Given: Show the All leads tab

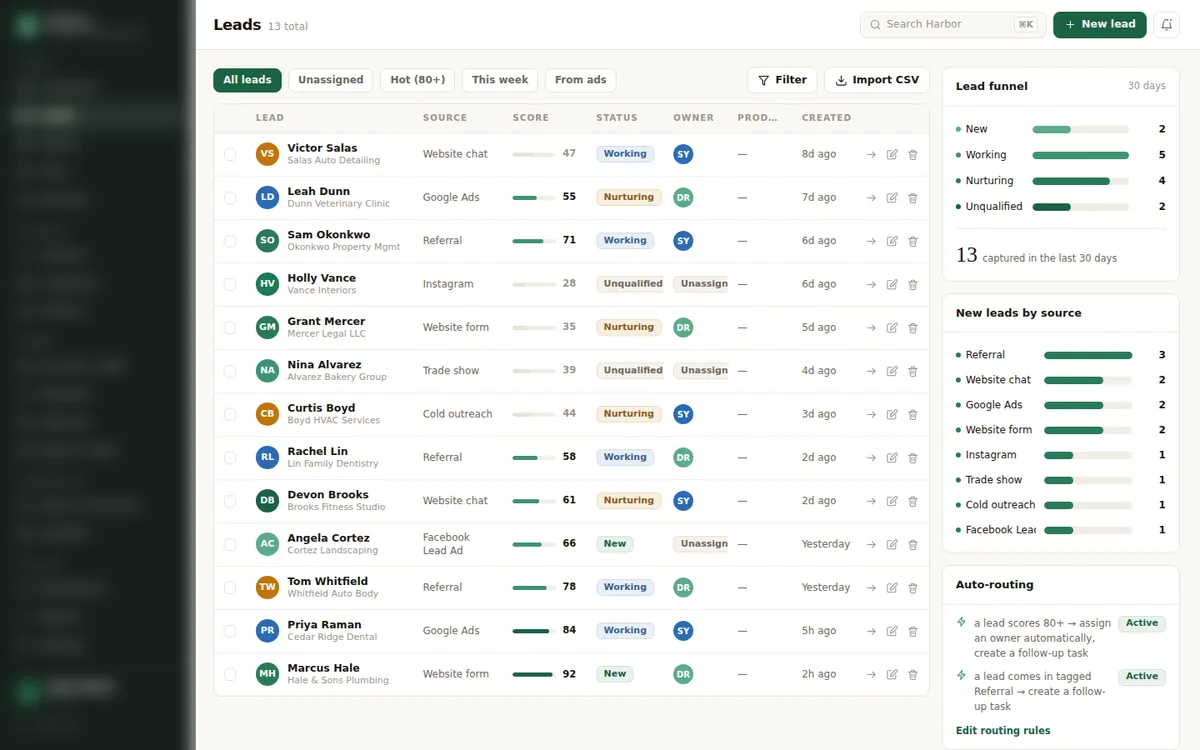Looking at the screenshot, I should pos(247,80).
